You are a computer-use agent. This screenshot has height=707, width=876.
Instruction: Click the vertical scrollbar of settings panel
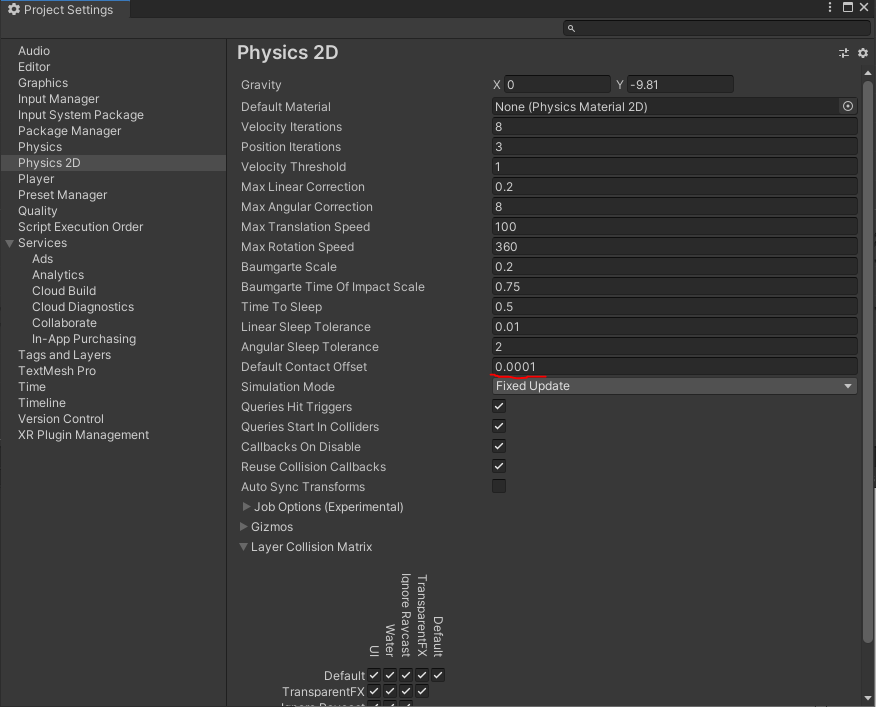click(867, 362)
